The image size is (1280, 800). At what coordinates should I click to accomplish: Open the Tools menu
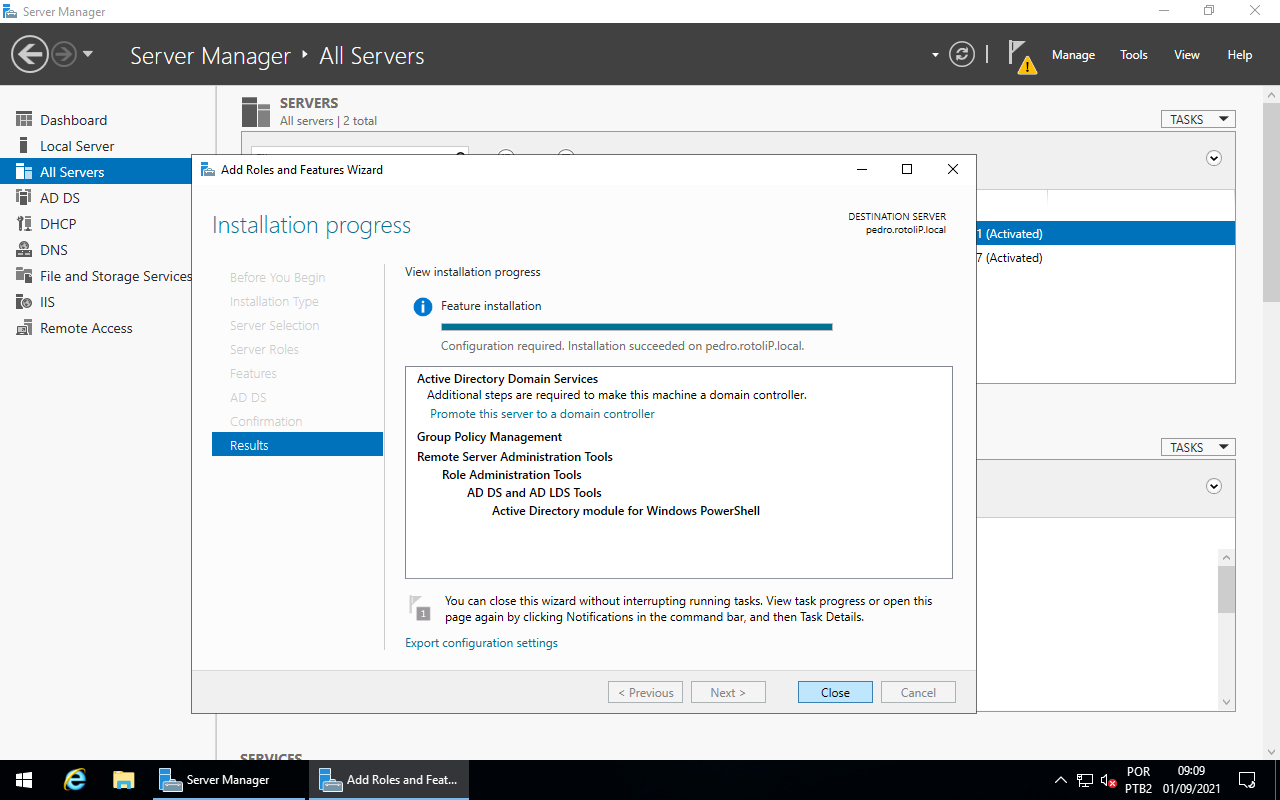[x=1133, y=55]
